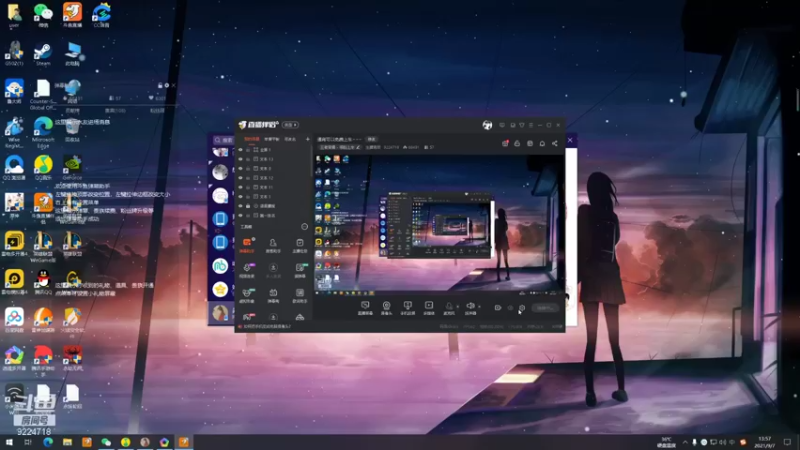Open the orange highlighted toolbox tool

(247, 245)
